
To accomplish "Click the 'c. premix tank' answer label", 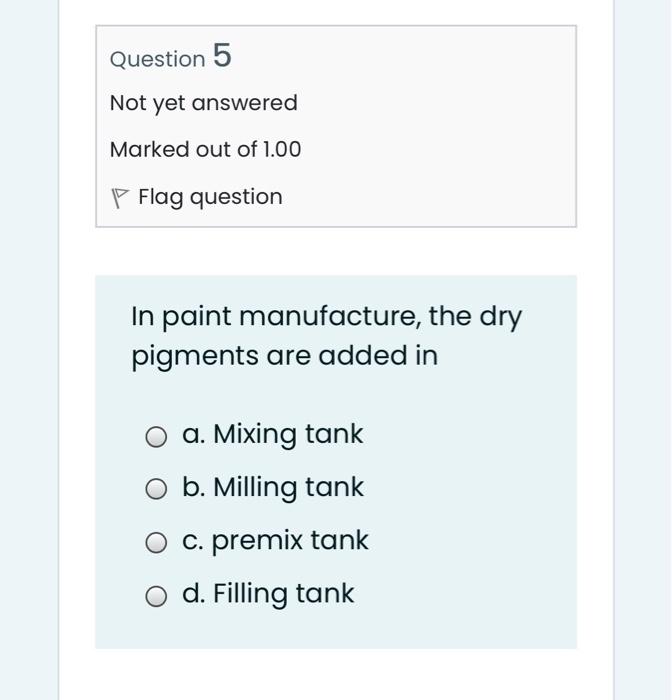I will click(275, 540).
